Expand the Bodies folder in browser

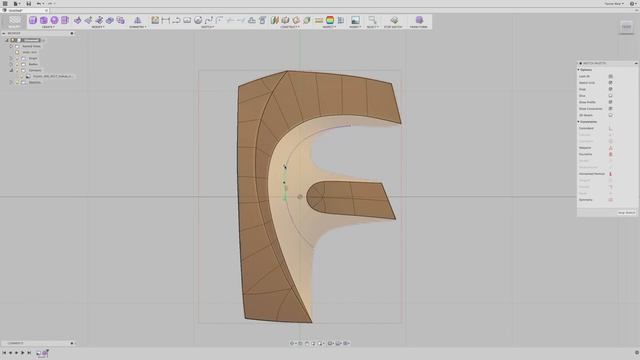[x=11, y=64]
